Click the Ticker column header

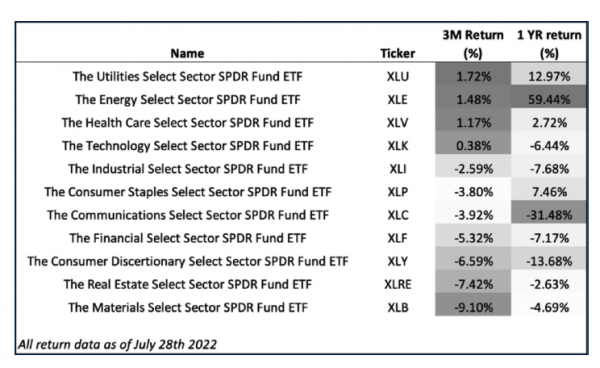pyautogui.click(x=398, y=53)
